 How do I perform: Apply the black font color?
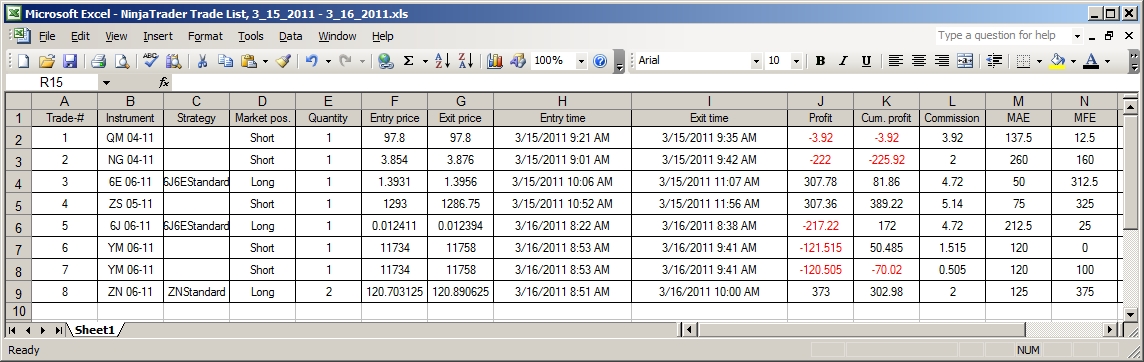tap(1091, 61)
